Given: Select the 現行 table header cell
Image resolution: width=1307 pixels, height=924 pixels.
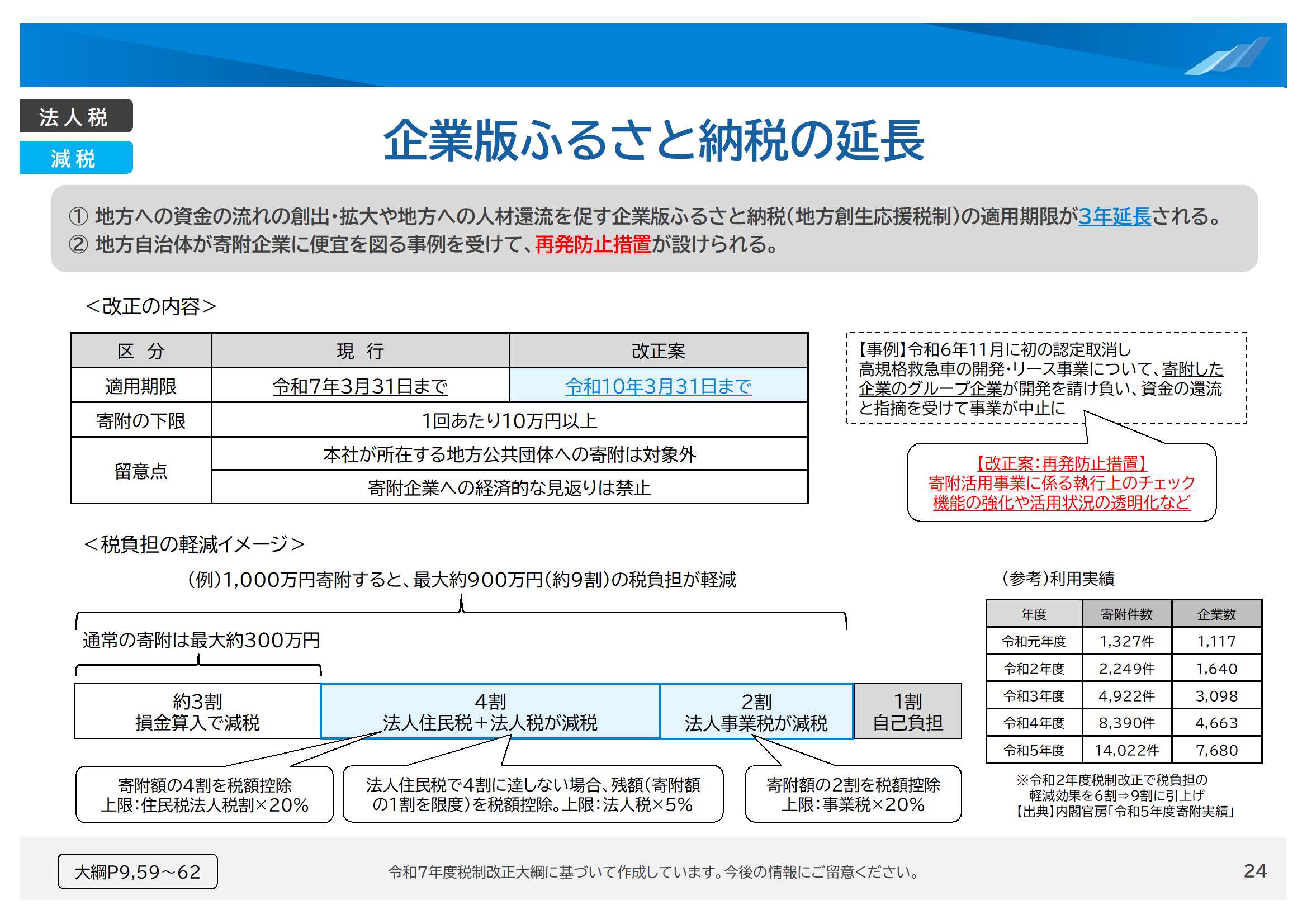Looking at the screenshot, I should pos(361,350).
